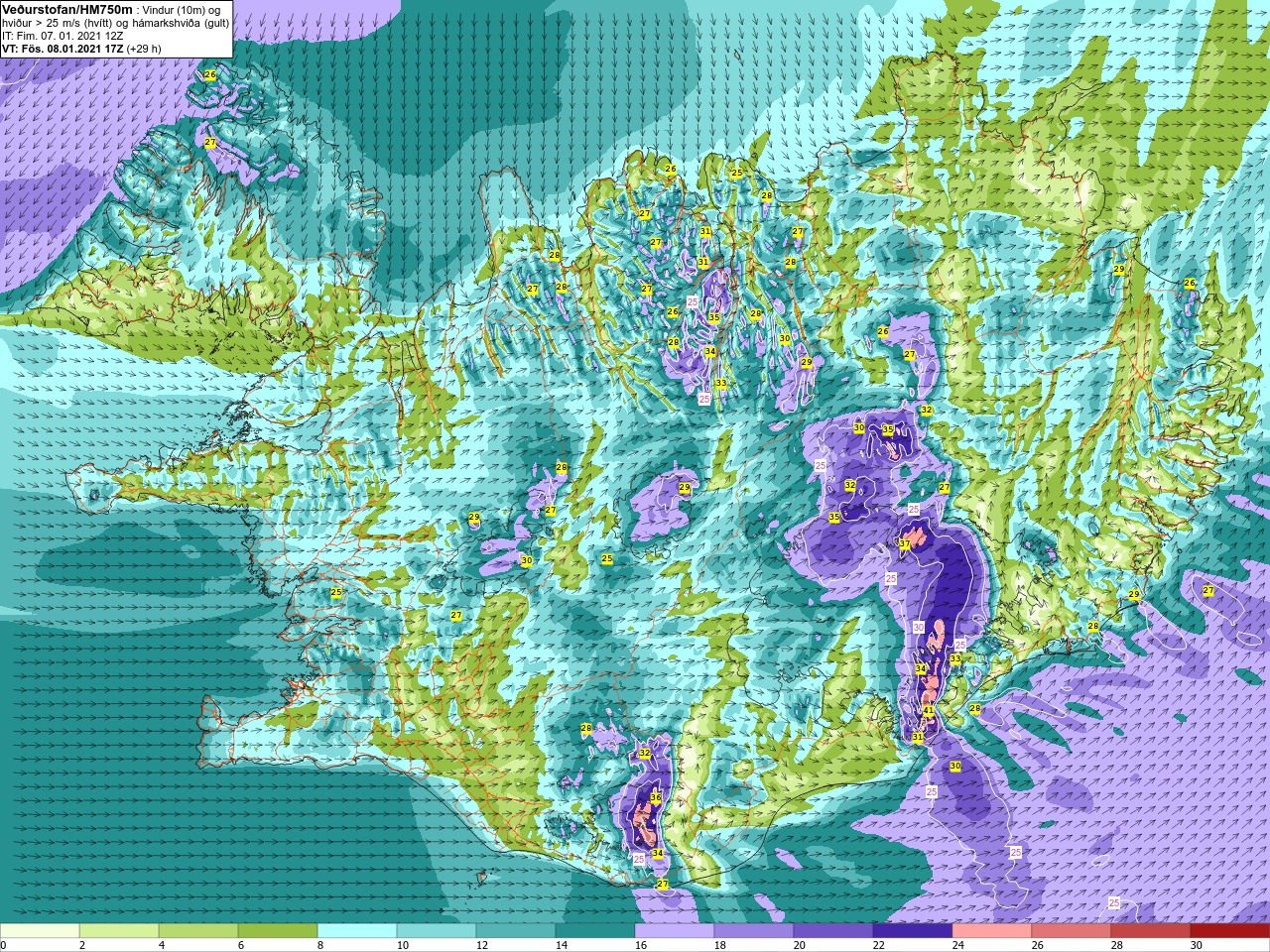Image resolution: width=1270 pixels, height=952 pixels.
Task: Click the 10–12 m/s turquoise legend swatch
Action: pos(437,931)
